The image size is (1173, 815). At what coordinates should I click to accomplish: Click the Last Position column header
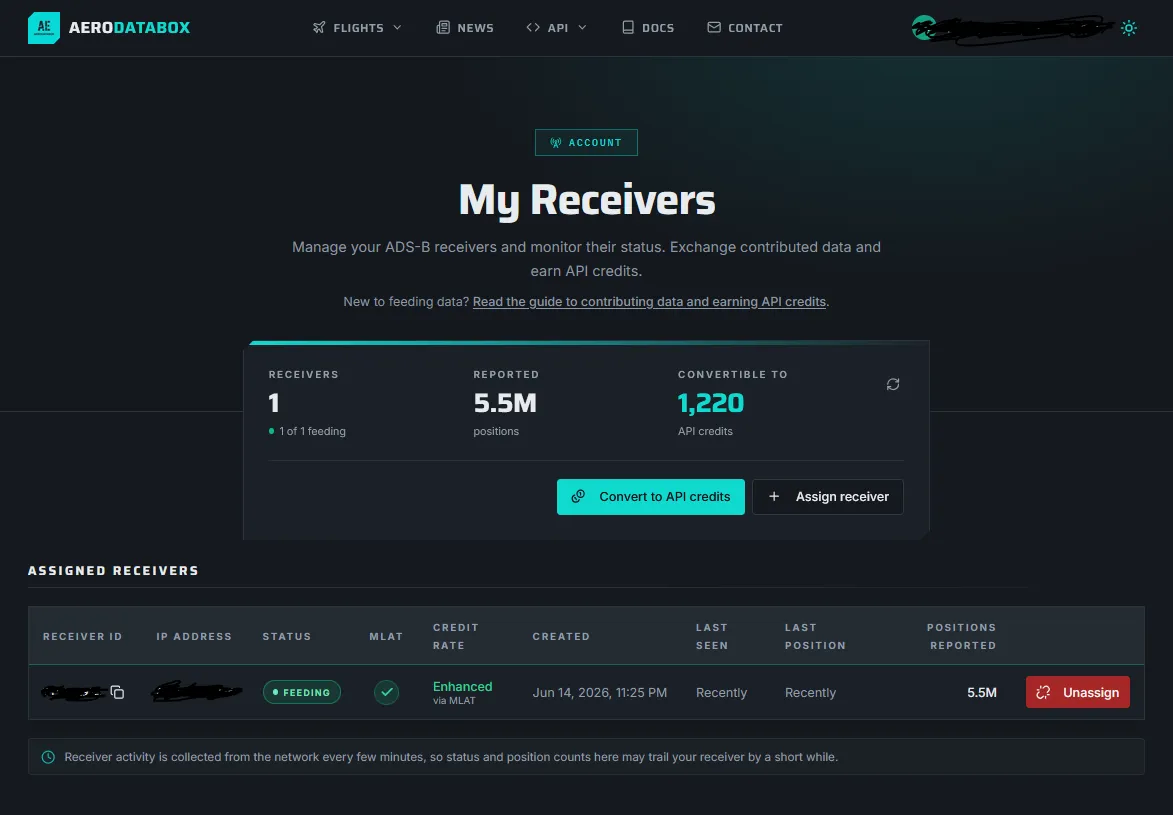click(x=815, y=636)
